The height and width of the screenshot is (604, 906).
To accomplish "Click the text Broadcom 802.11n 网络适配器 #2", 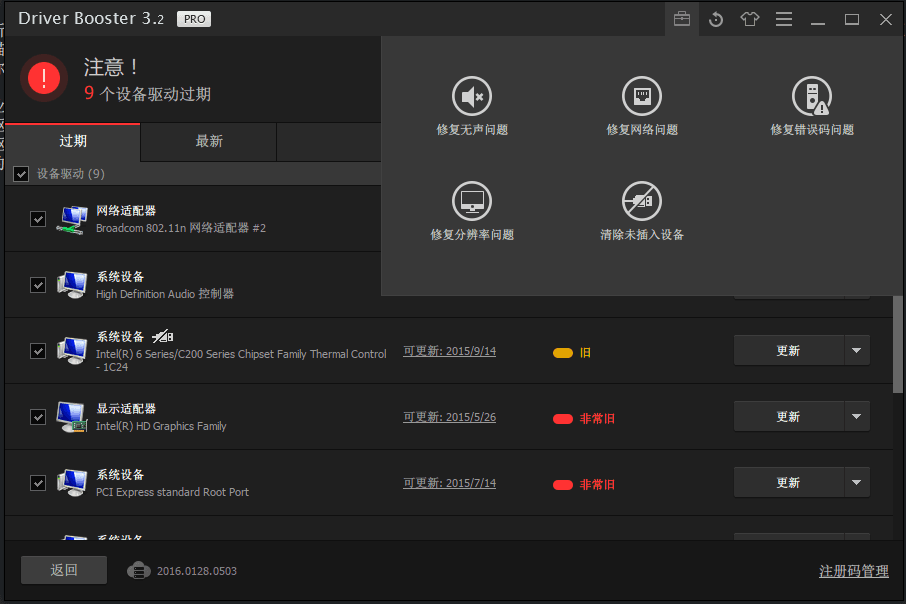I will pos(181,228).
